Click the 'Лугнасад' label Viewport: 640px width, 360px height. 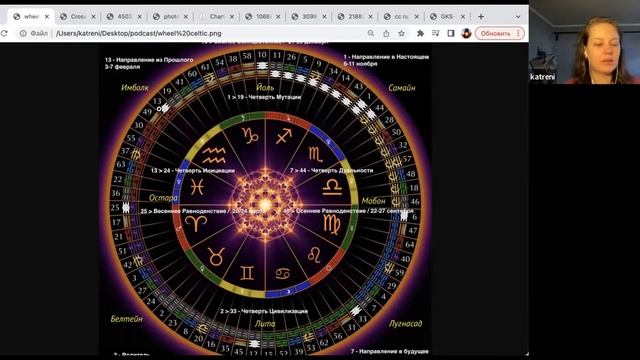pyautogui.click(x=405, y=324)
